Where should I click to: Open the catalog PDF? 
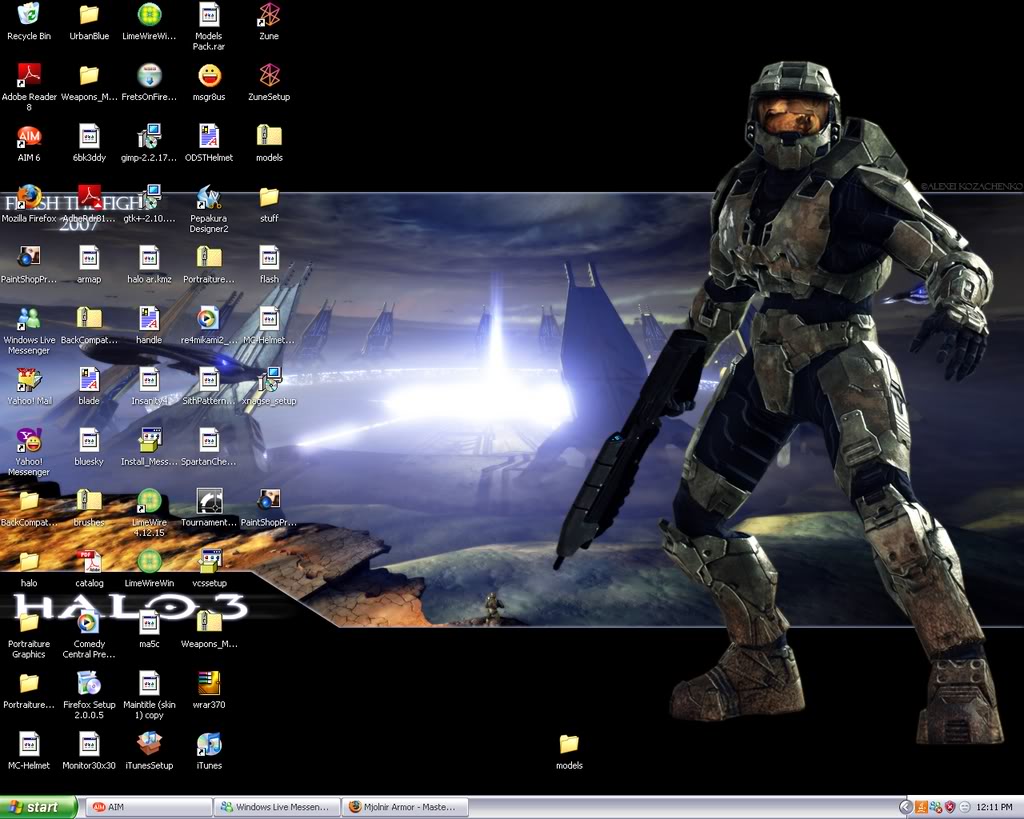pos(89,562)
